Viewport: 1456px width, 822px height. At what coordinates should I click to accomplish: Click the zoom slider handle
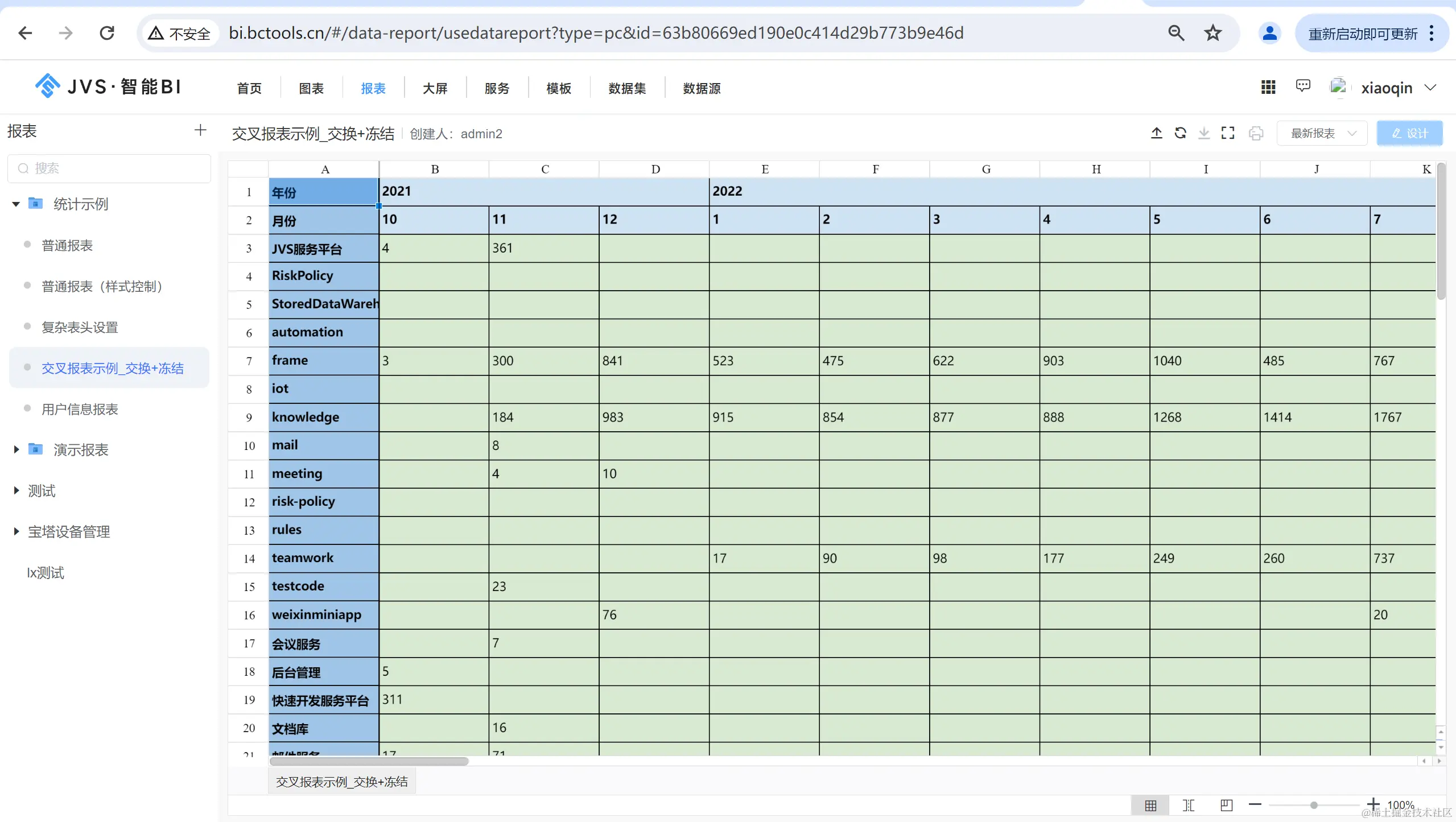coord(1313,805)
